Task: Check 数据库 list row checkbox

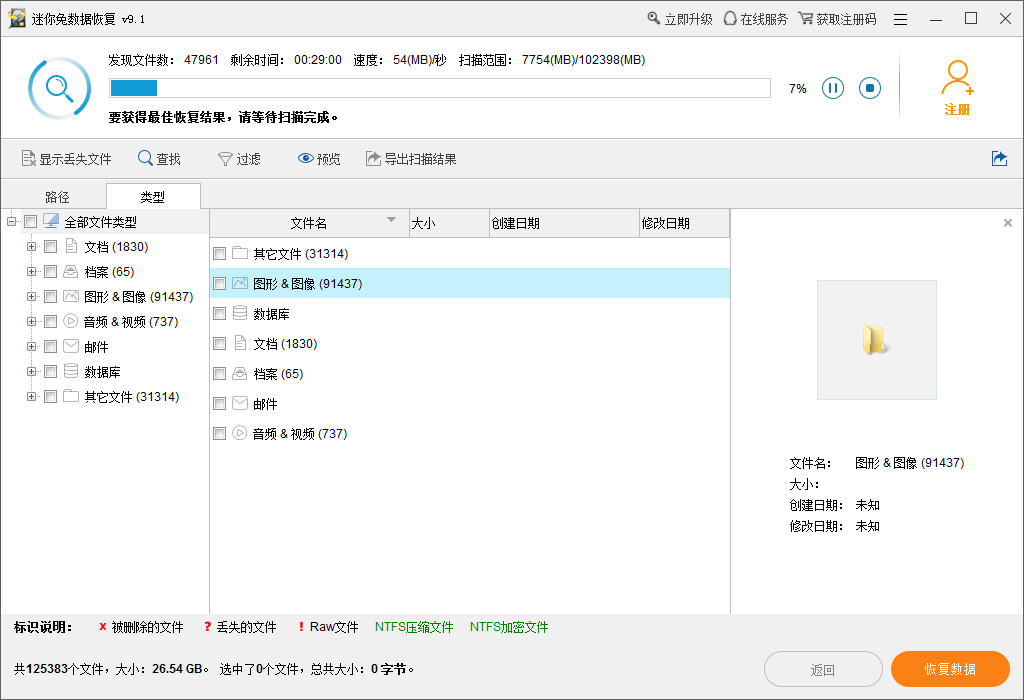Action: [219, 313]
